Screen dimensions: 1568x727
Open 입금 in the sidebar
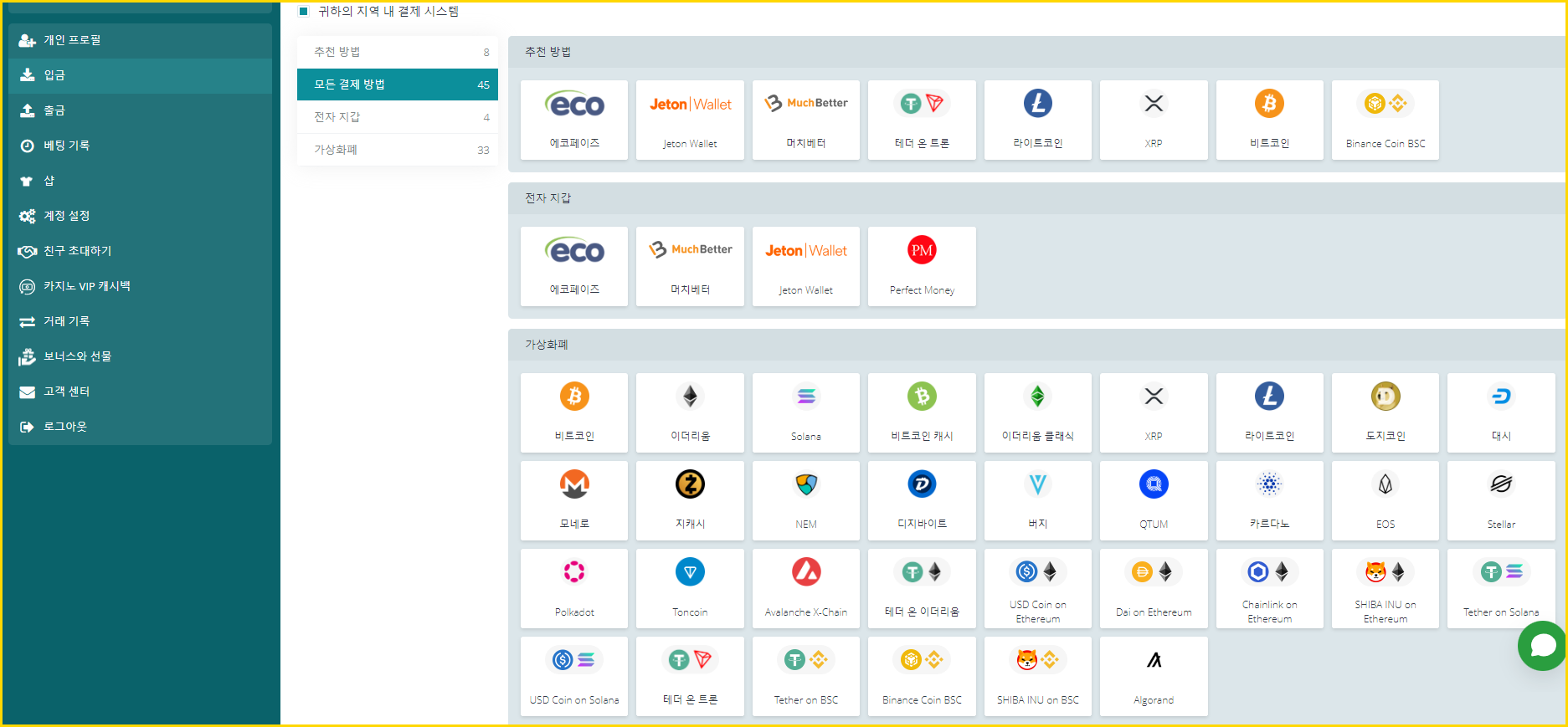pyautogui.click(x=140, y=75)
